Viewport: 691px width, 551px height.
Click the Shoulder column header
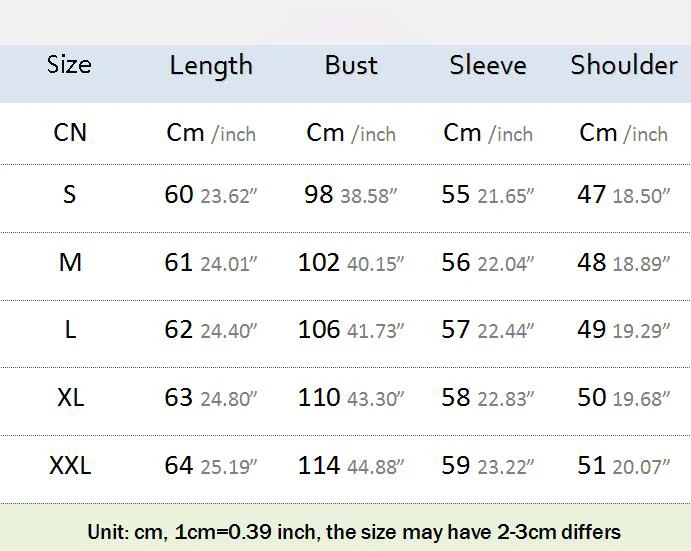click(x=624, y=65)
